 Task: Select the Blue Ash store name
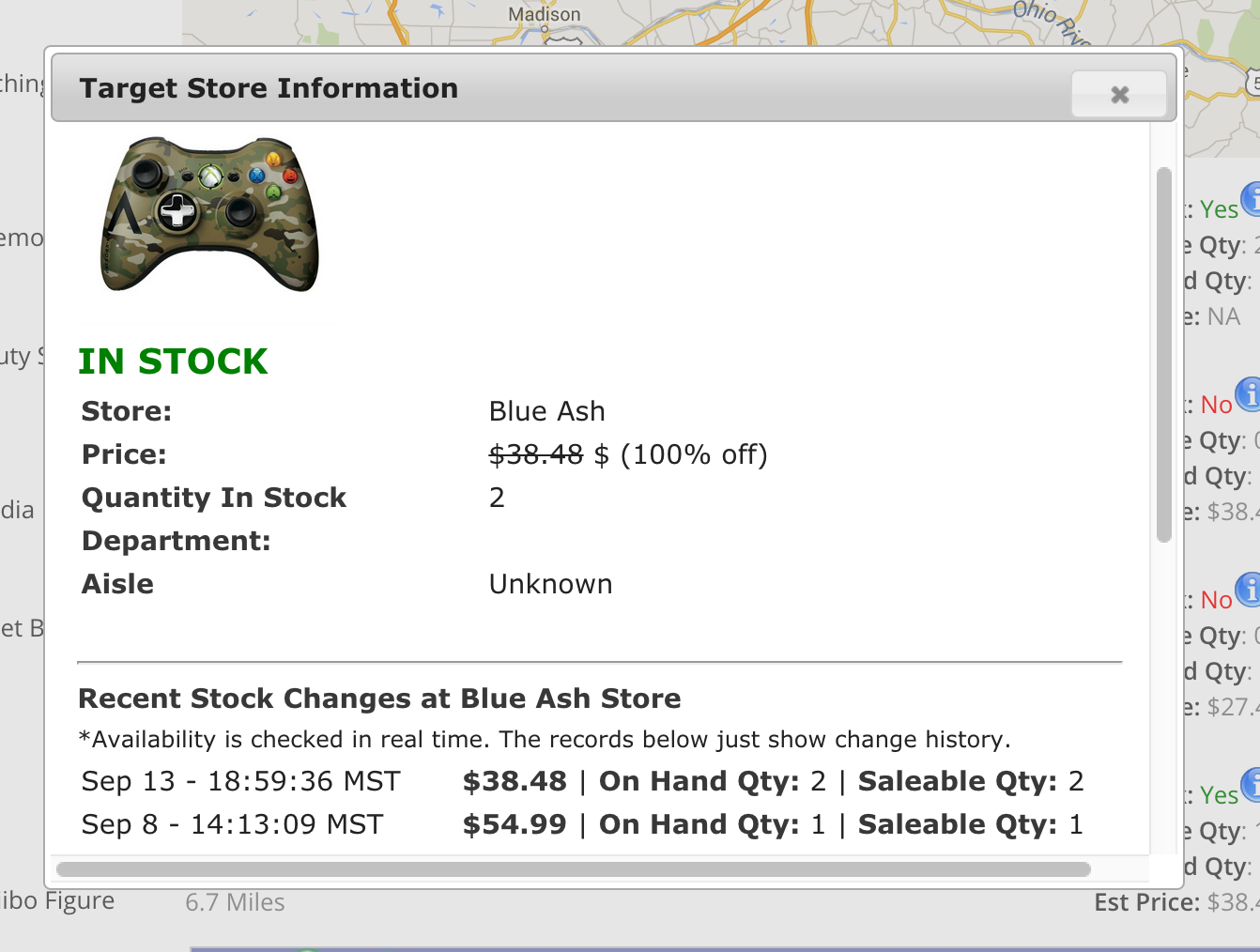click(x=547, y=411)
